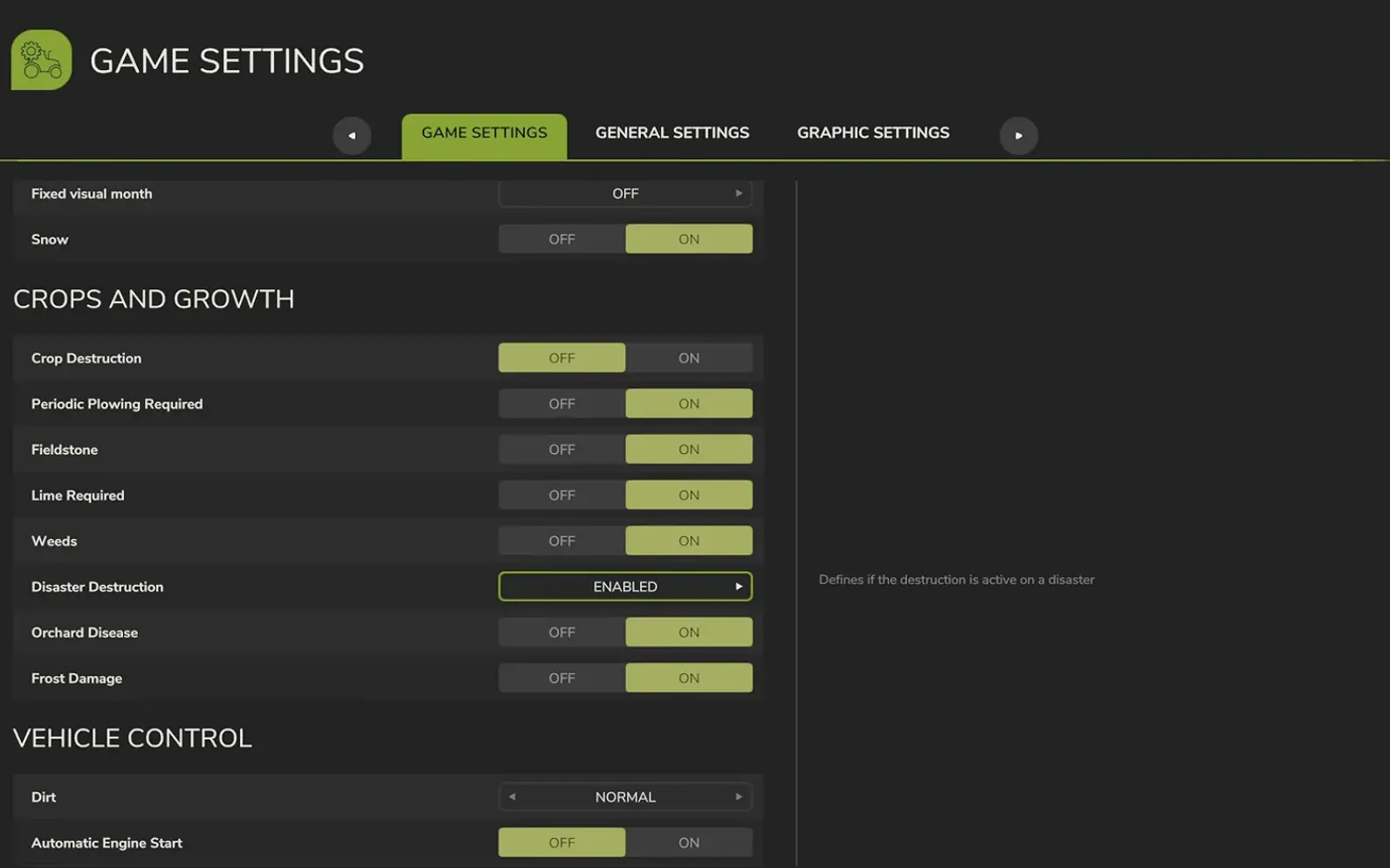Screen dimensions: 1390x868
Task: Click the Periodic Plowing Required label
Action: 117,403
